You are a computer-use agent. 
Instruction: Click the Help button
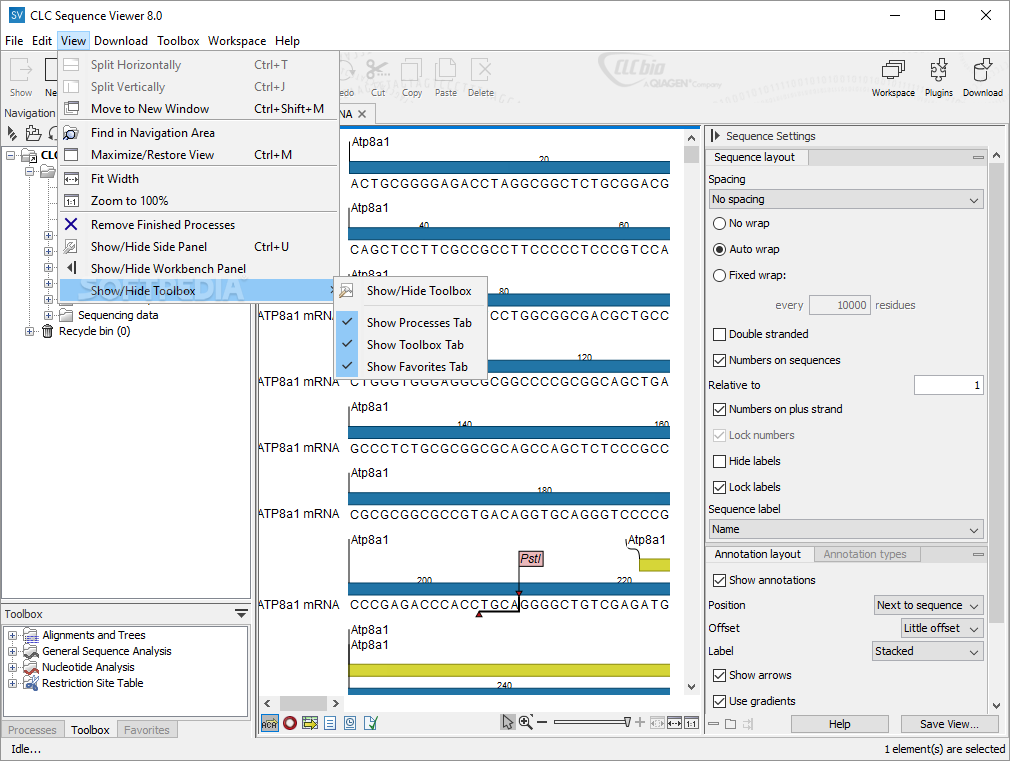click(839, 724)
